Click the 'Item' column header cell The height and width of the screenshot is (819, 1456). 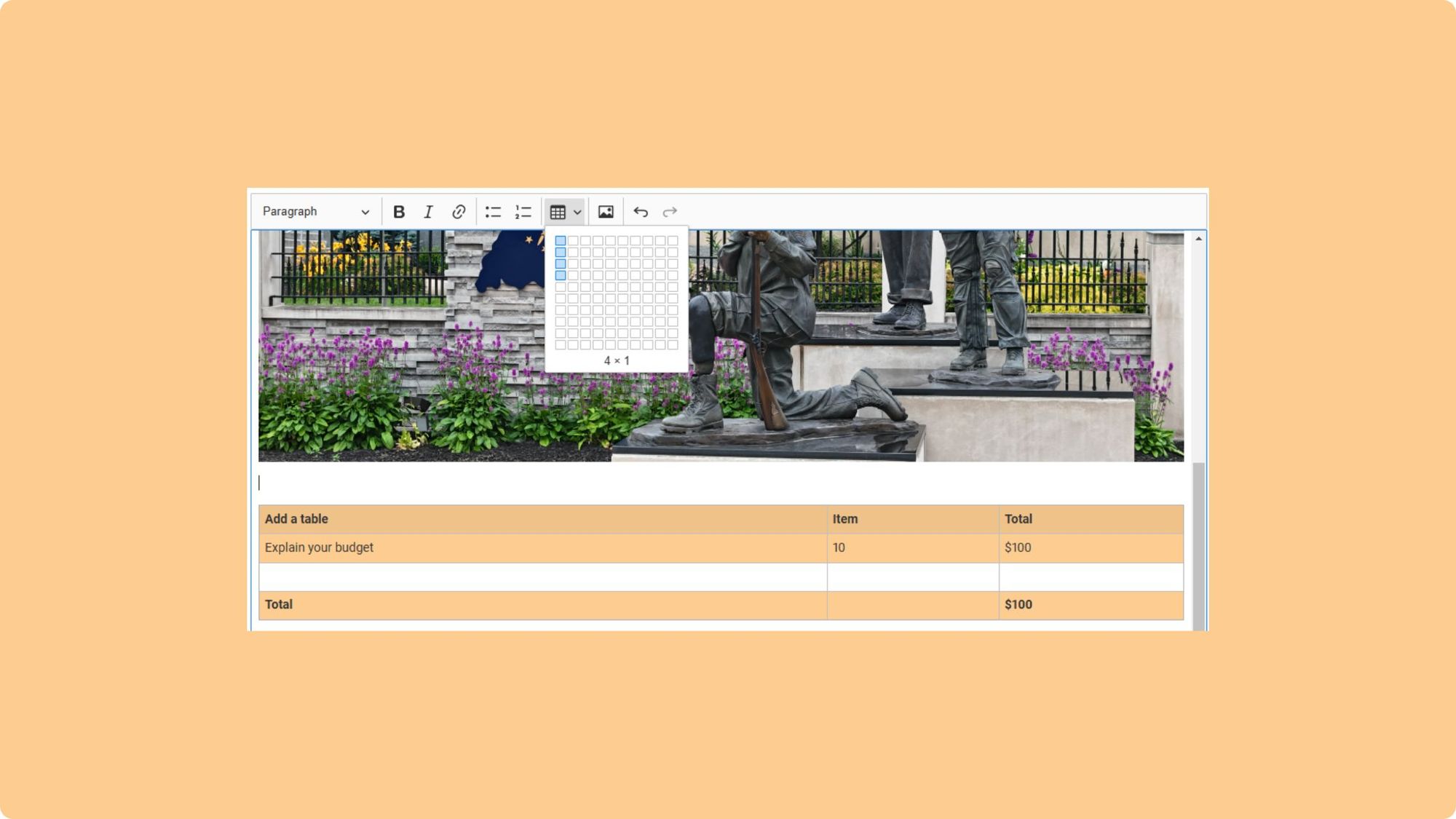pyautogui.click(x=912, y=519)
